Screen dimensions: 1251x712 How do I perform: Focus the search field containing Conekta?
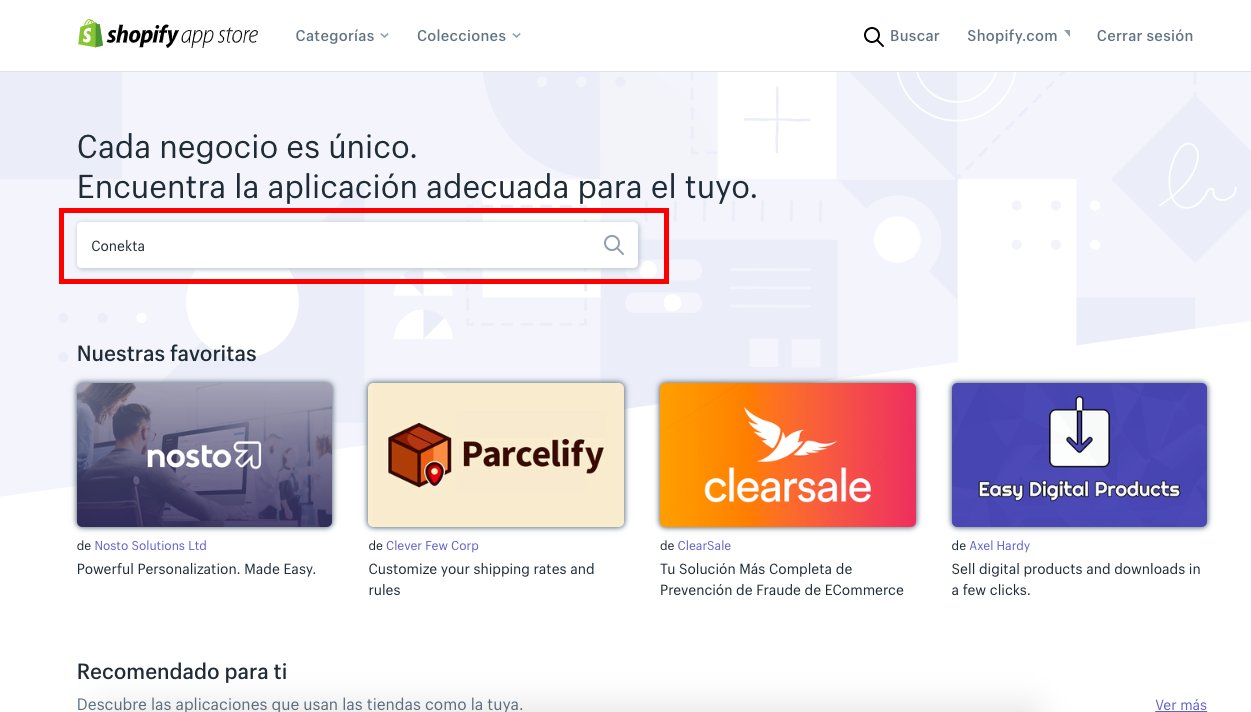pyautogui.click(x=358, y=245)
